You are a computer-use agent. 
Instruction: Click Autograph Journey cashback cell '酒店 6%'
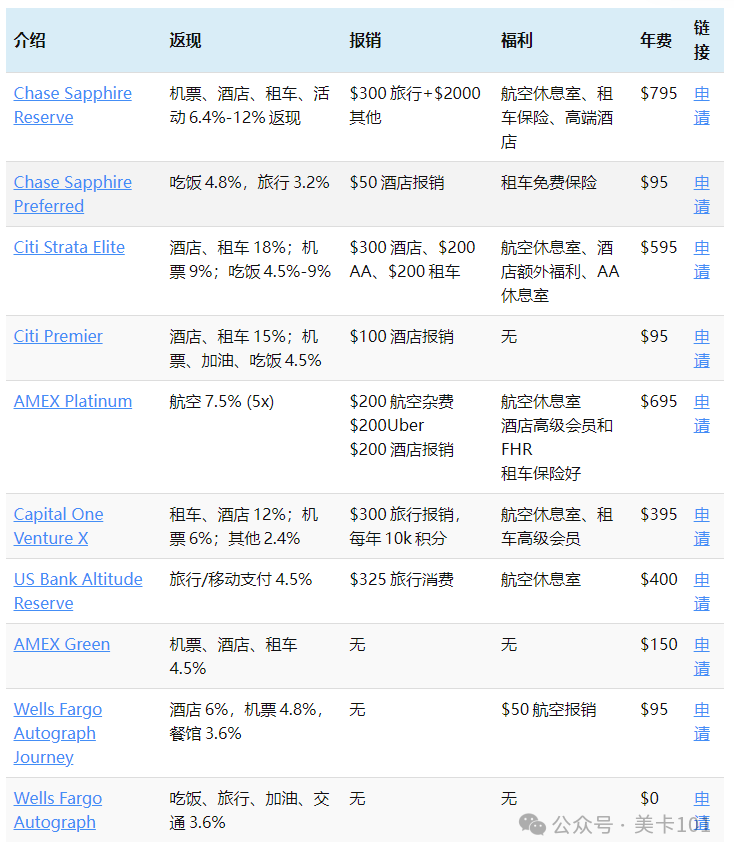pos(246,721)
